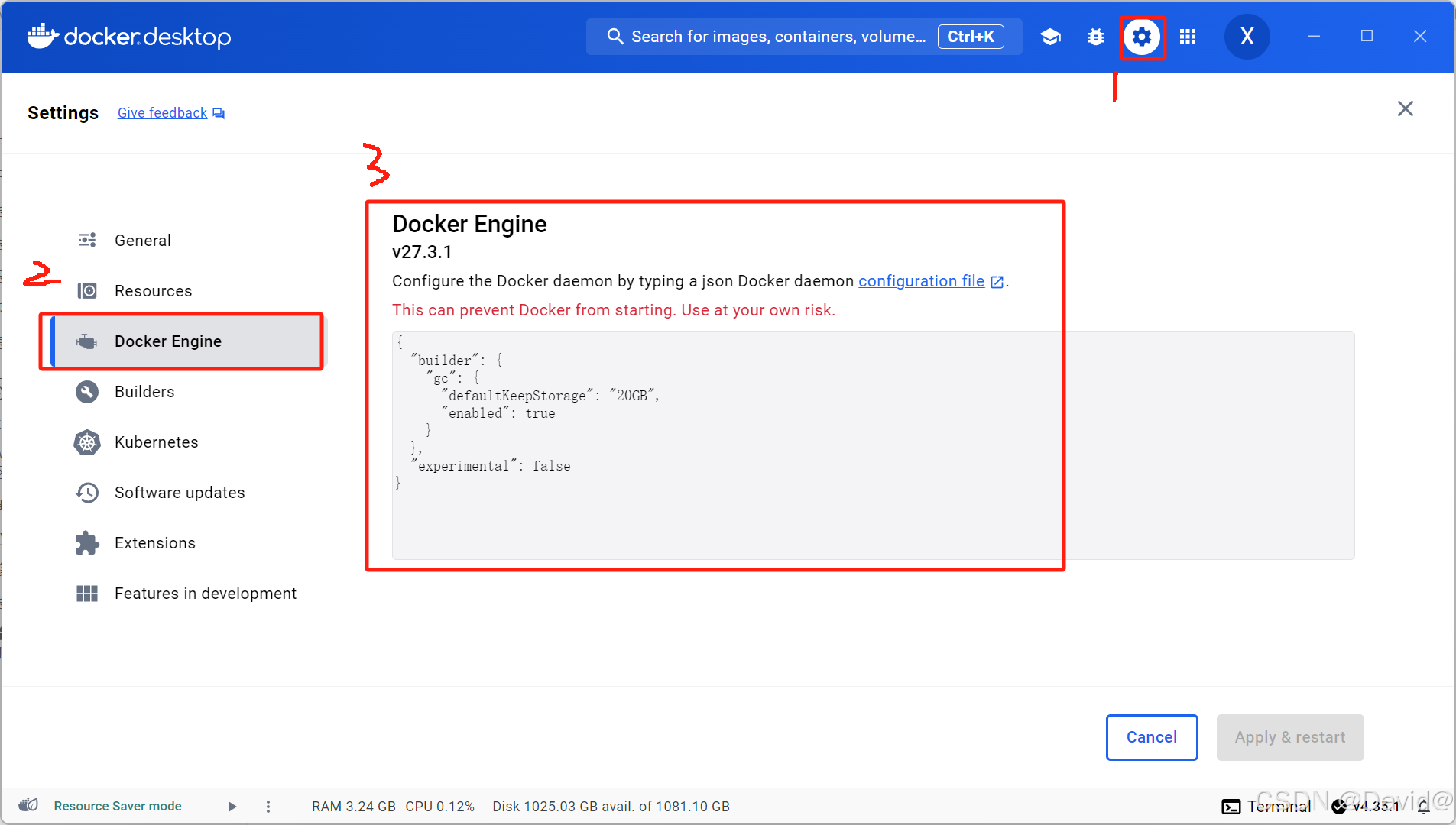Click the "experimental": false line
1456x825 pixels.
[x=491, y=466]
